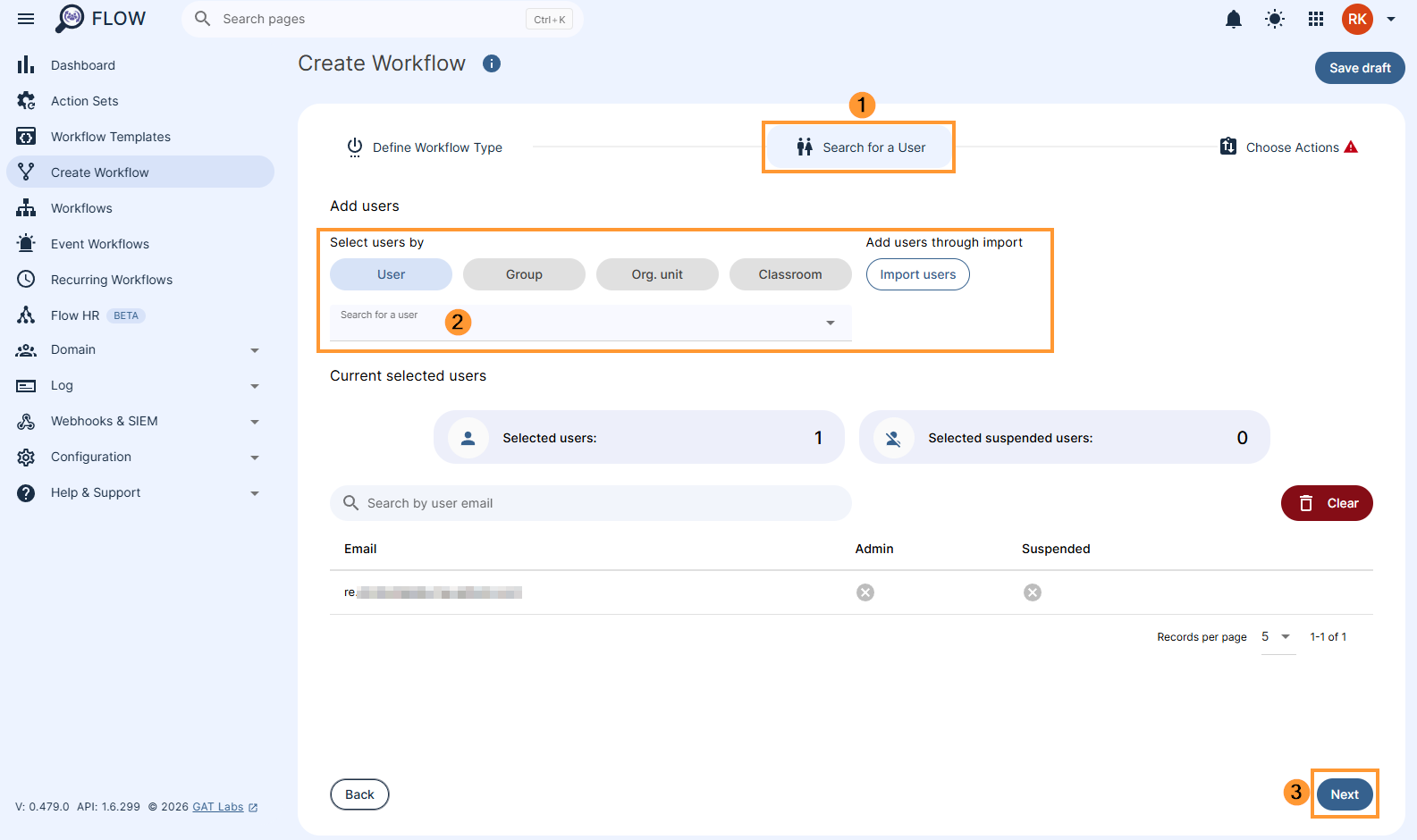Open Dashboard from the sidebar
1417x840 pixels.
[x=140, y=64]
